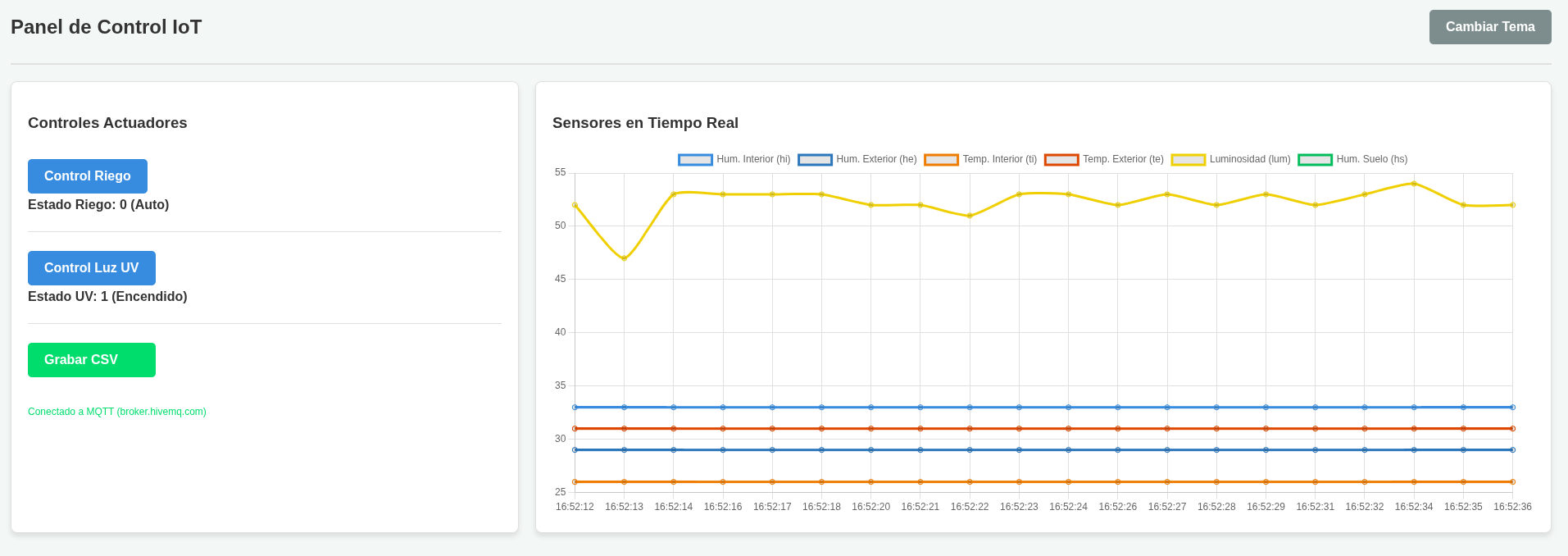The image size is (1568, 556).
Task: Click Temp. Exterior point at 16:52:24
Action: (1068, 429)
